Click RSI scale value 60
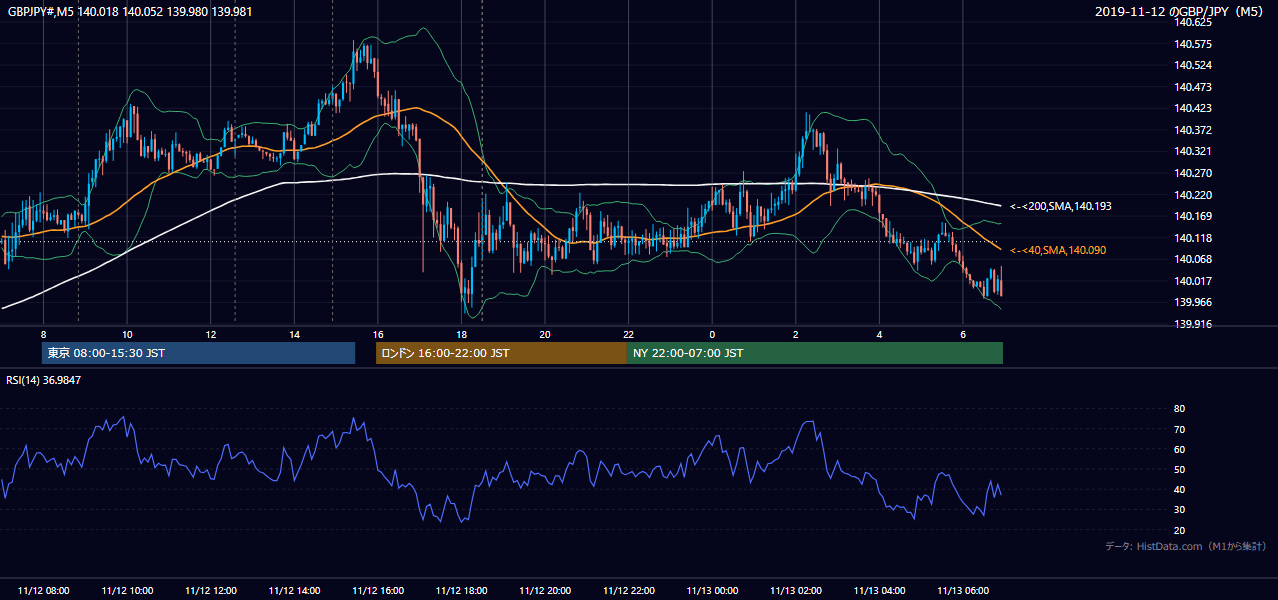1278x600 pixels. click(1180, 449)
